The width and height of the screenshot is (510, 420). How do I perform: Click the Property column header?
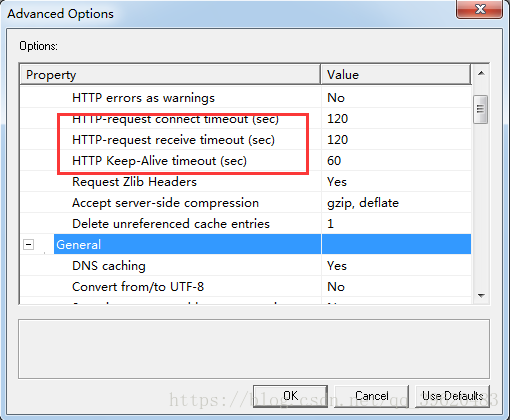pos(170,75)
